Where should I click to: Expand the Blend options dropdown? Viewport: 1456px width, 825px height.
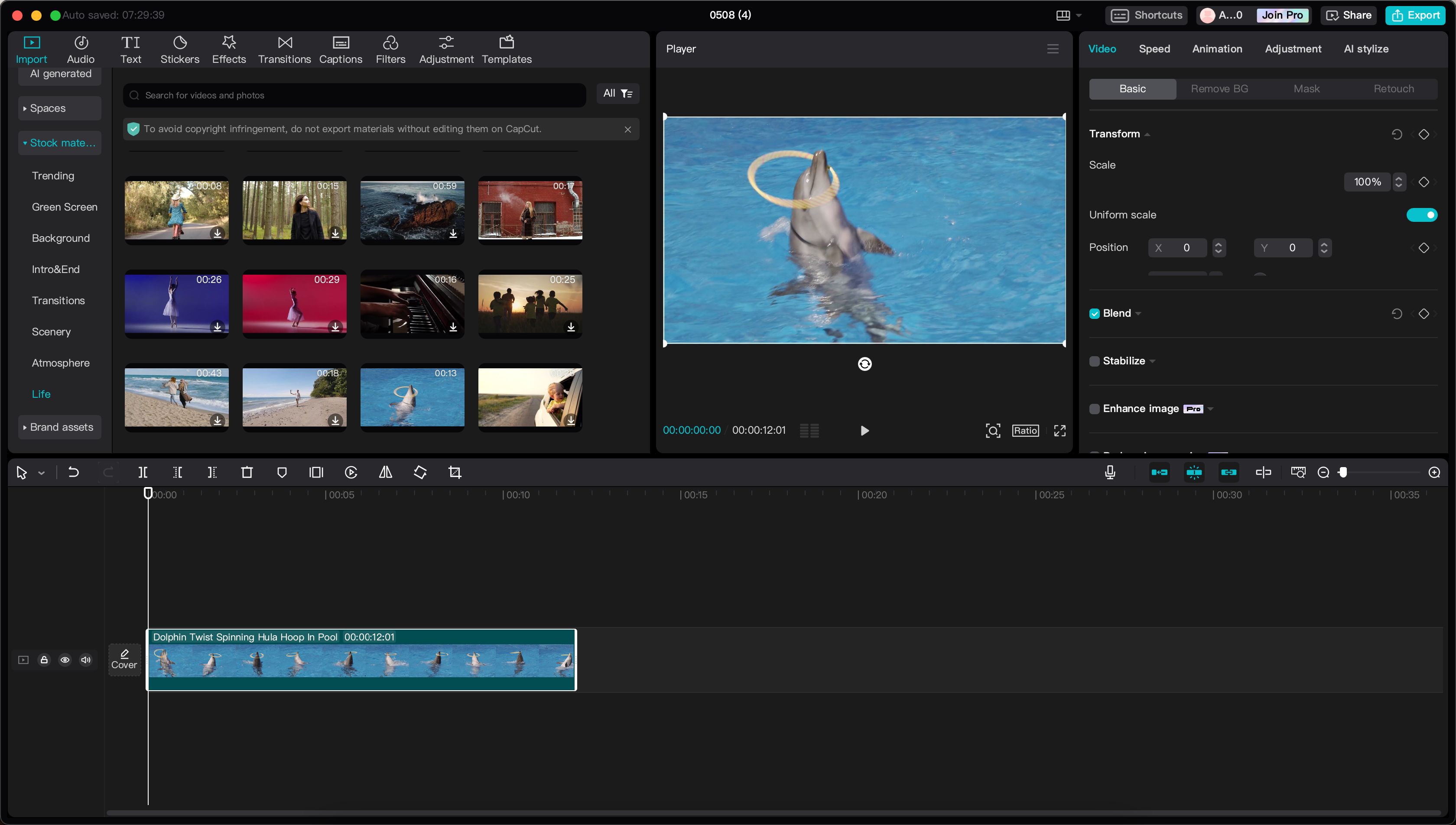pyautogui.click(x=1139, y=313)
